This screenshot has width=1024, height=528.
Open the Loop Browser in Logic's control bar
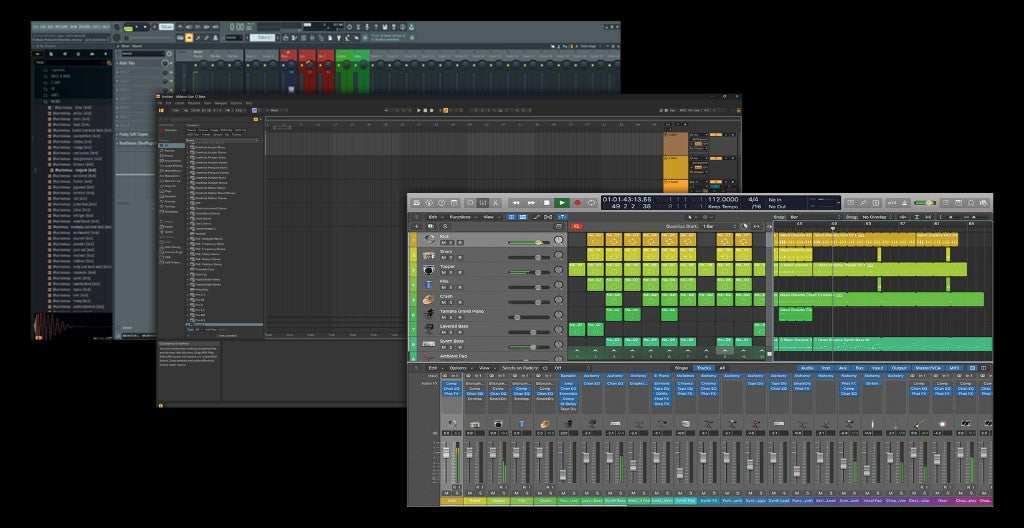(970, 203)
